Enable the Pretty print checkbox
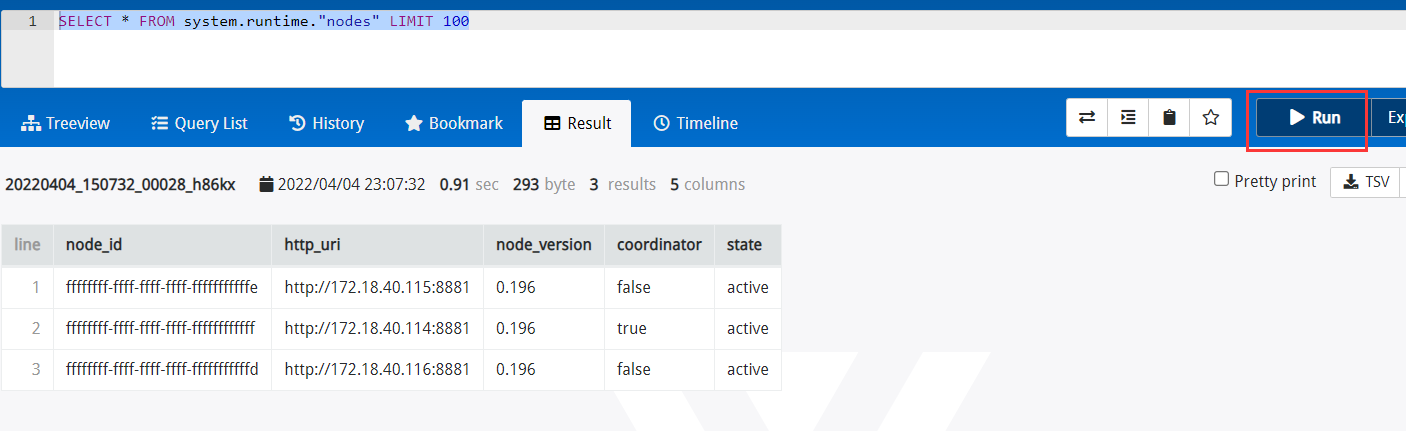The width and height of the screenshot is (1406, 431). [1221, 179]
